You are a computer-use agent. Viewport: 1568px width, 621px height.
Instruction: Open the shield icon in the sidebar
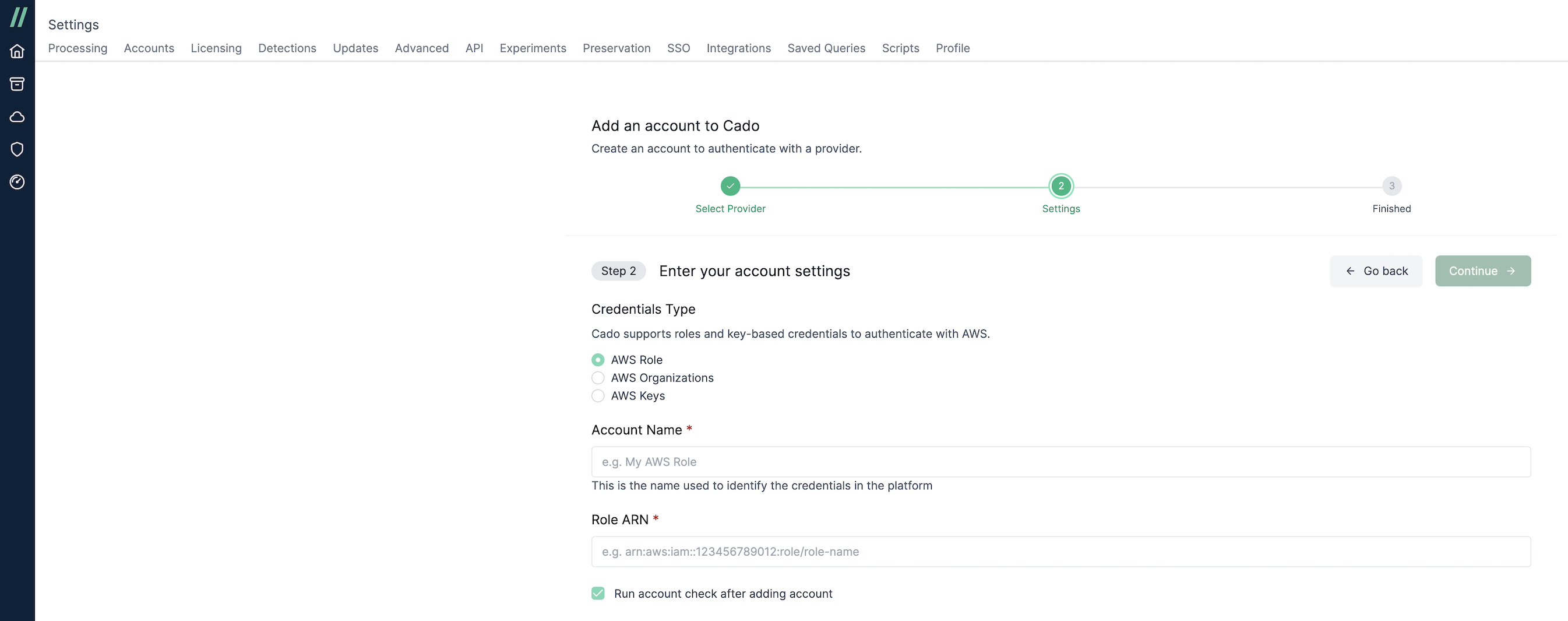coord(17,149)
